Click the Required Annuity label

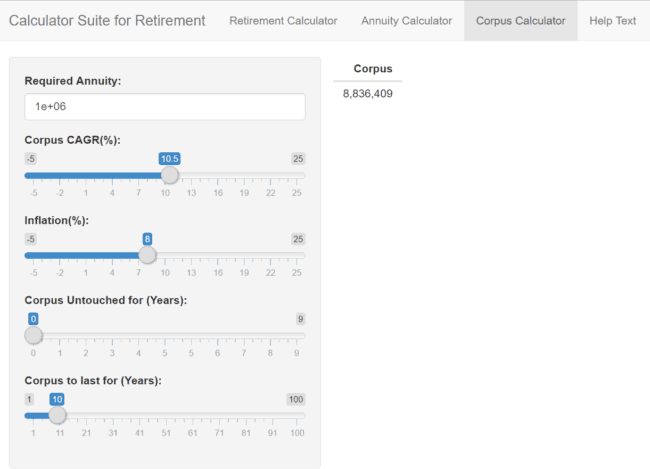pos(73,81)
